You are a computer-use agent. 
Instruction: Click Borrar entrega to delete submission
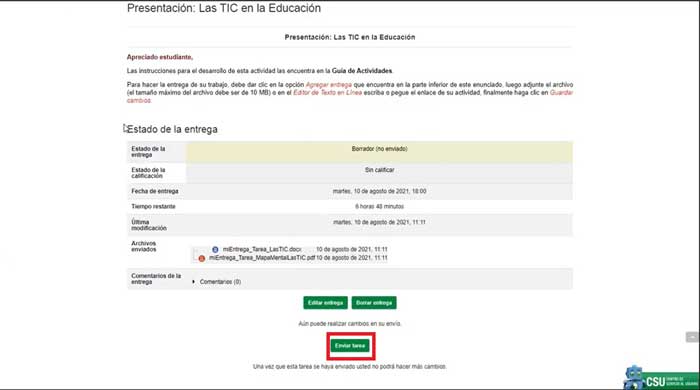(374, 303)
